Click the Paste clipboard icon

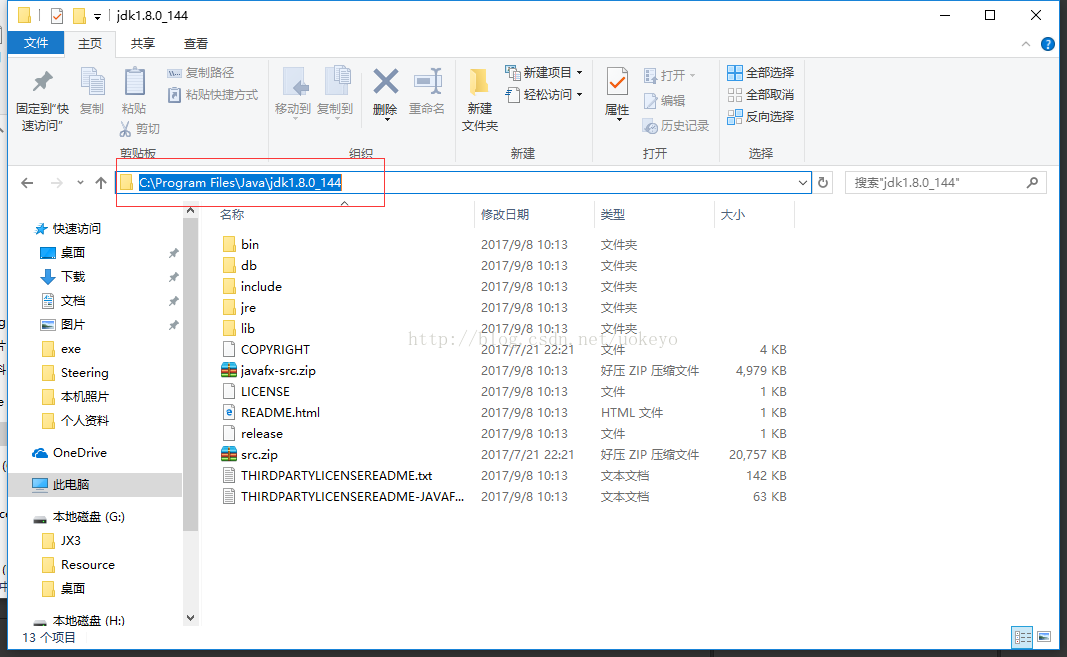(134, 82)
